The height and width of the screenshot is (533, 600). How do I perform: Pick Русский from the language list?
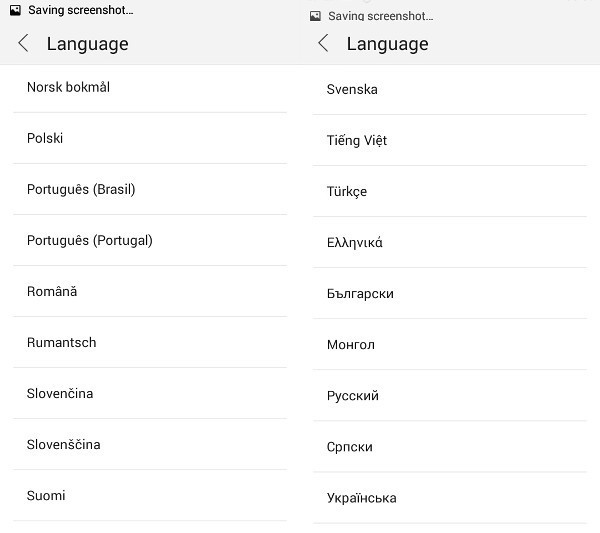(x=353, y=395)
